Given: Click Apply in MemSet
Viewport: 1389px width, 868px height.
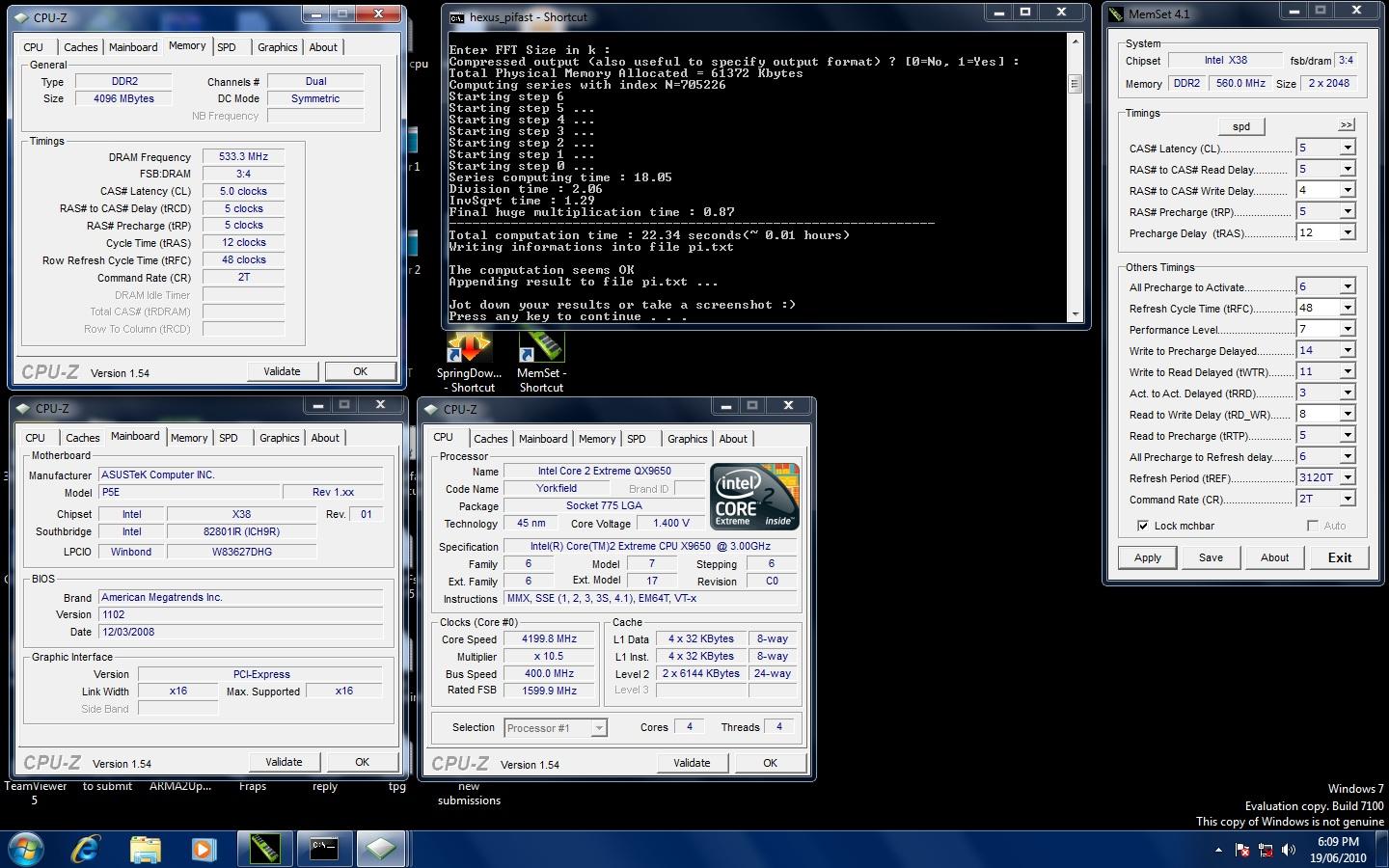Looking at the screenshot, I should click(1148, 557).
